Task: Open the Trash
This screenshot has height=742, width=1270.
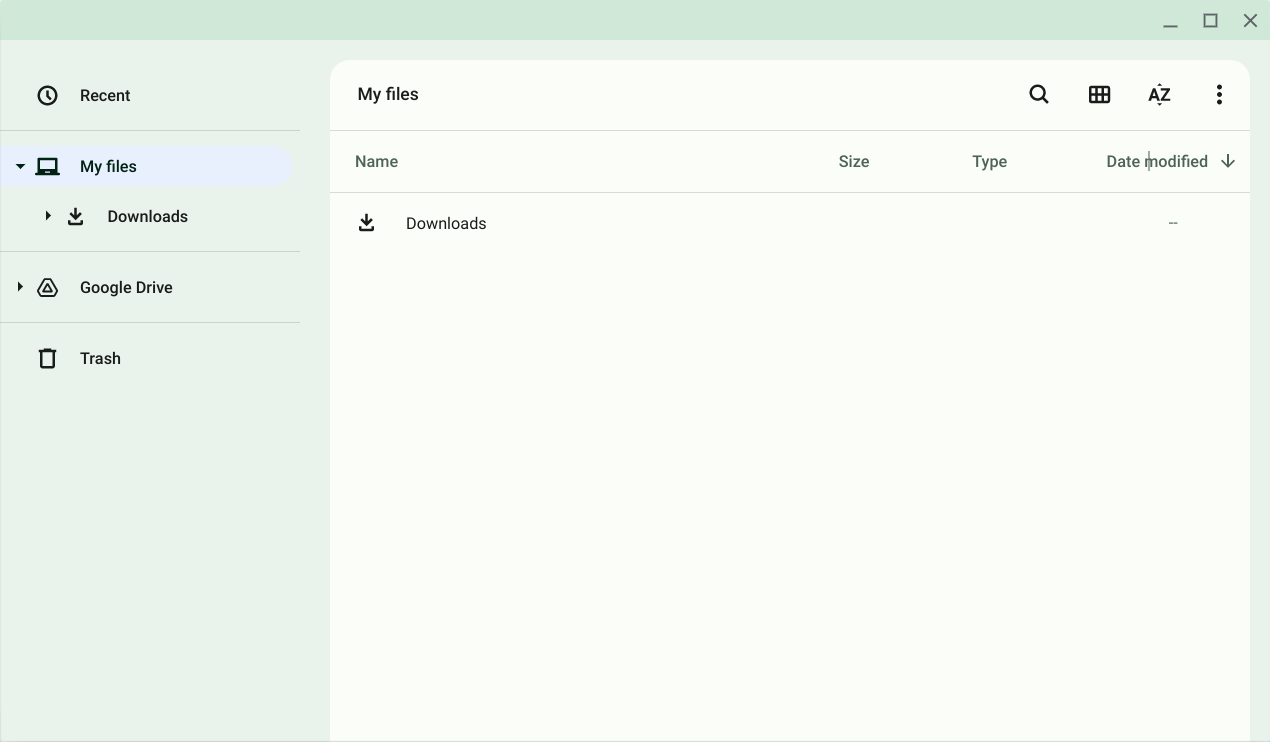Action: click(x=100, y=358)
